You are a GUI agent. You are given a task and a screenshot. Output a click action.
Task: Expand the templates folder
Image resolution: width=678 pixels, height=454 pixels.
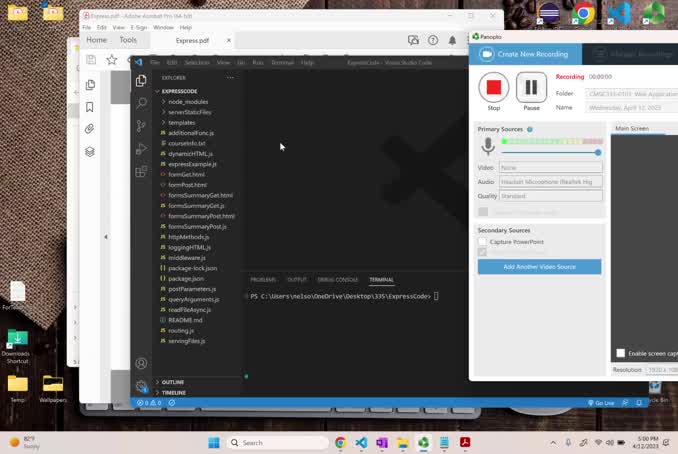coord(181,122)
